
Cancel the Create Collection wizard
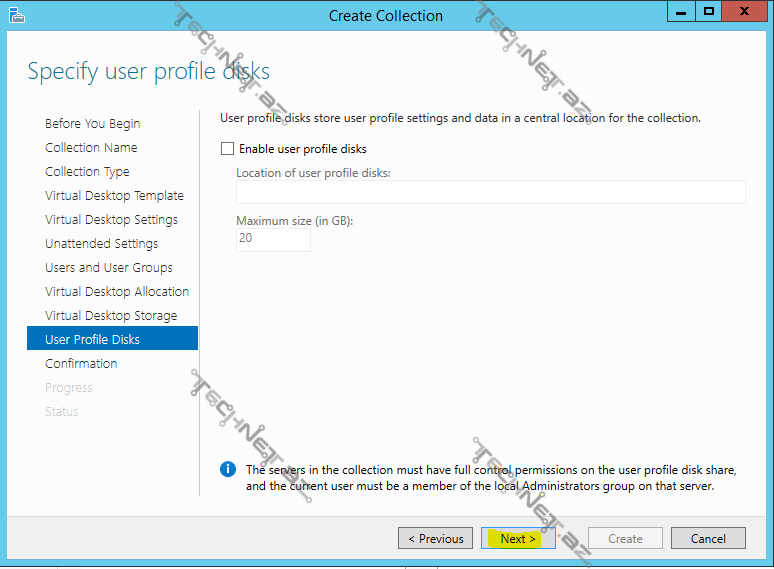[707, 538]
